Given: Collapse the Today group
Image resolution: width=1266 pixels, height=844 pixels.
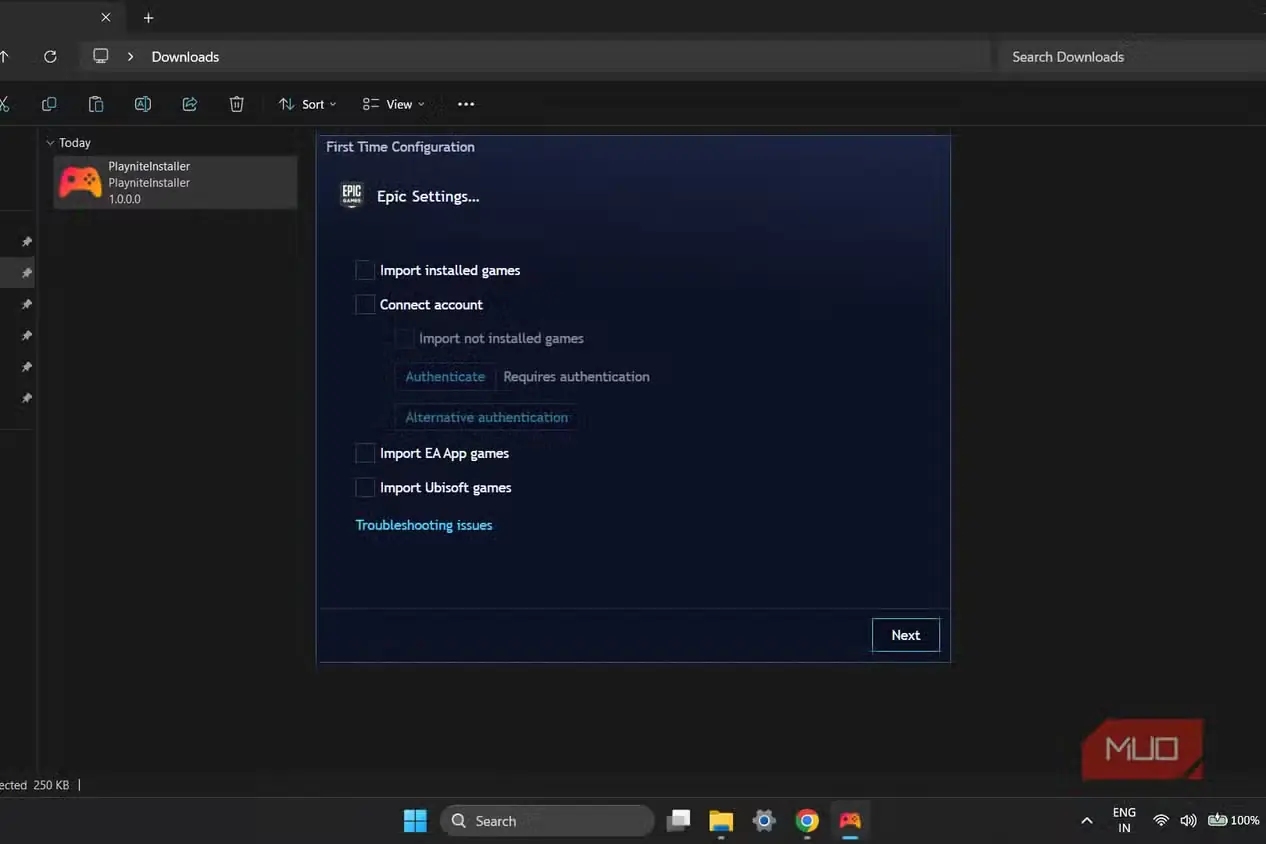Looking at the screenshot, I should click(x=50, y=143).
